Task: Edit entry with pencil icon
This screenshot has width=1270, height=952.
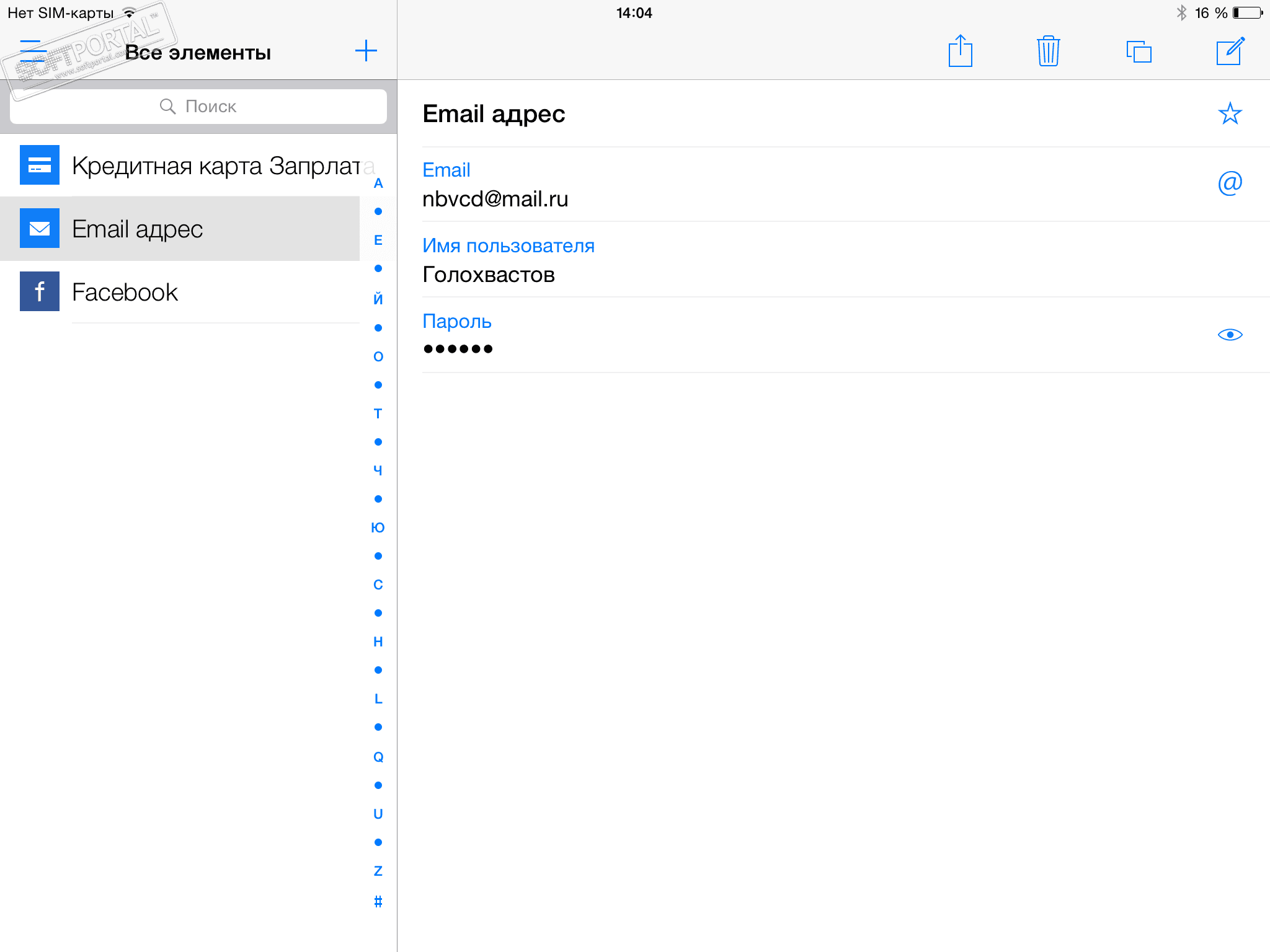Action: [x=1230, y=51]
